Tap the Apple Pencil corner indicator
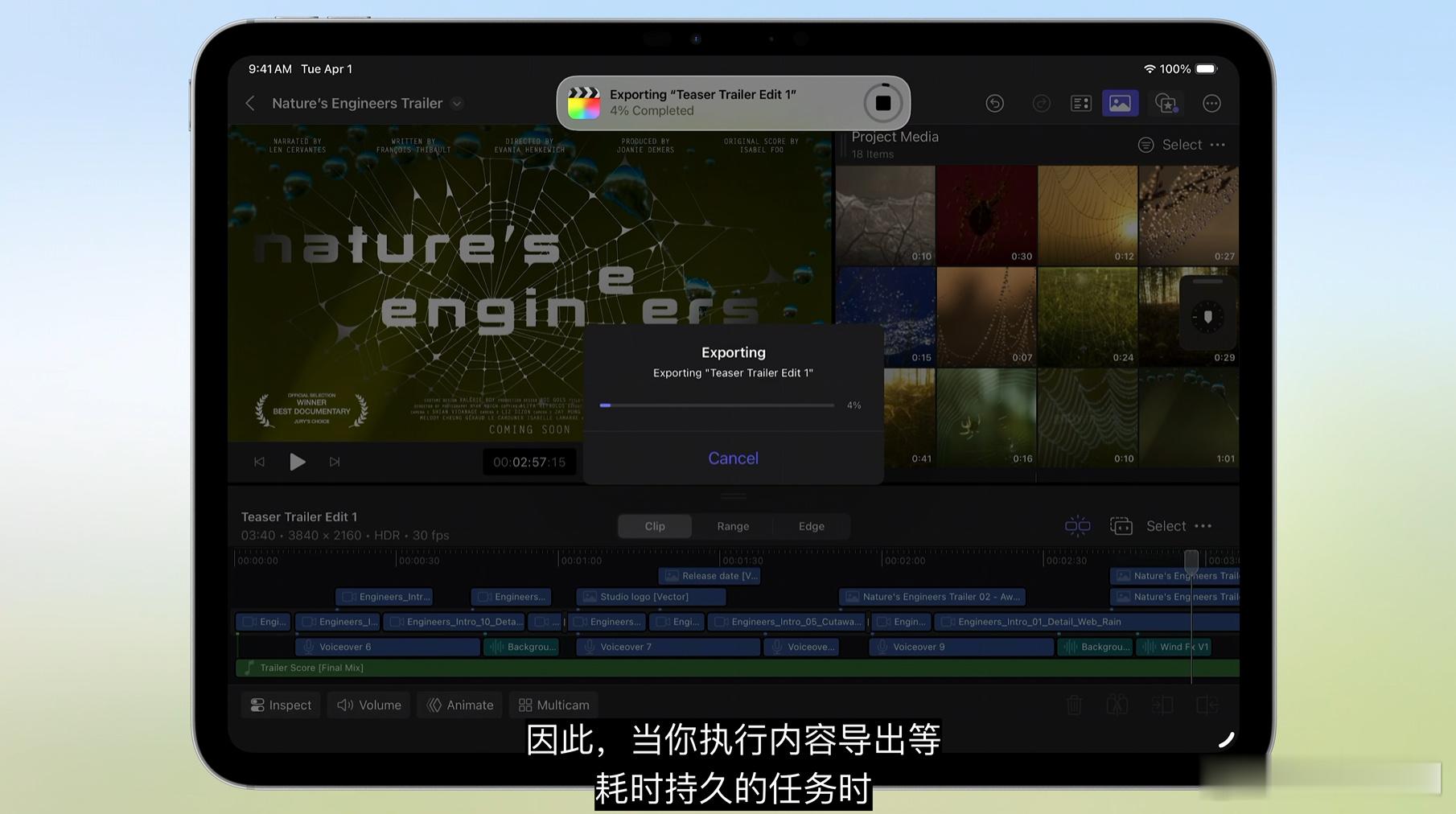The image size is (1456, 814). tap(1226, 740)
